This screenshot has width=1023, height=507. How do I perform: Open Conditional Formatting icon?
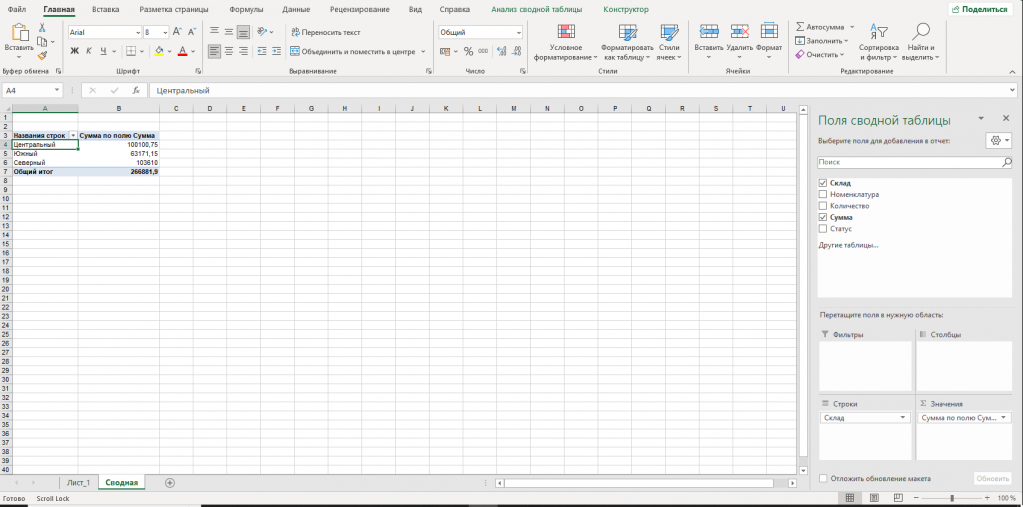click(566, 32)
